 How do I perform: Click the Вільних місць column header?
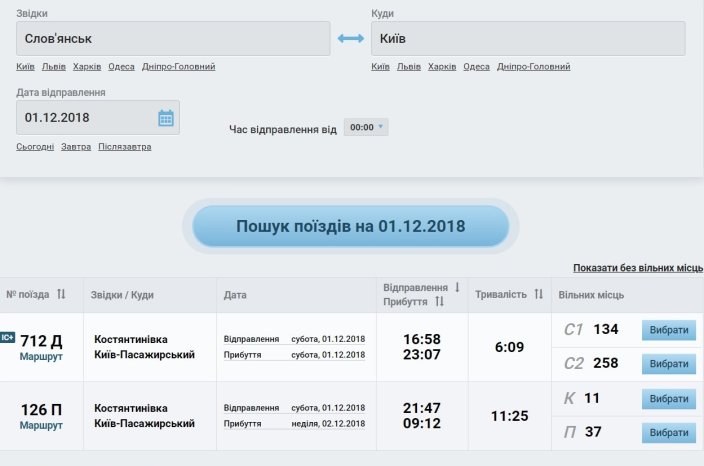click(x=591, y=295)
